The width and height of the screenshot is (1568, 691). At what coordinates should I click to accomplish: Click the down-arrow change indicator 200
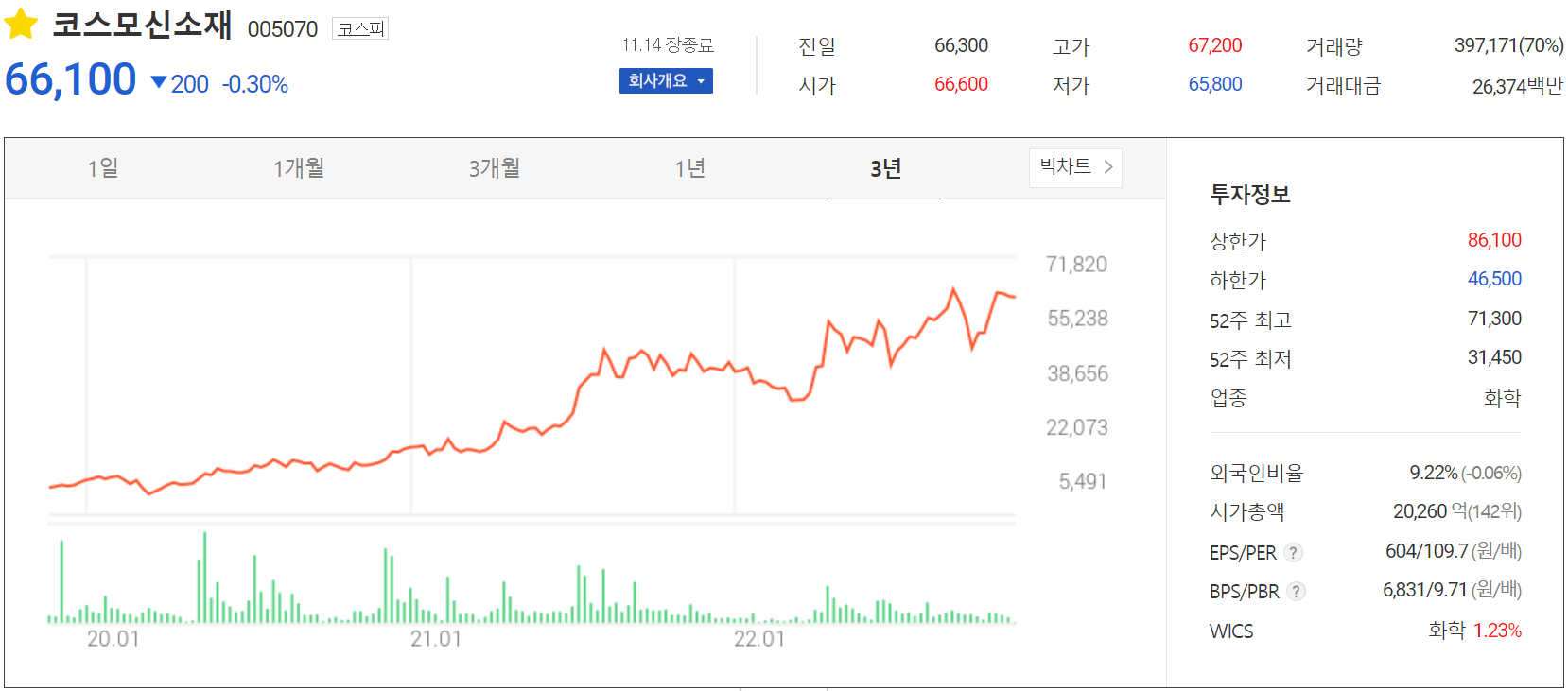[180, 84]
